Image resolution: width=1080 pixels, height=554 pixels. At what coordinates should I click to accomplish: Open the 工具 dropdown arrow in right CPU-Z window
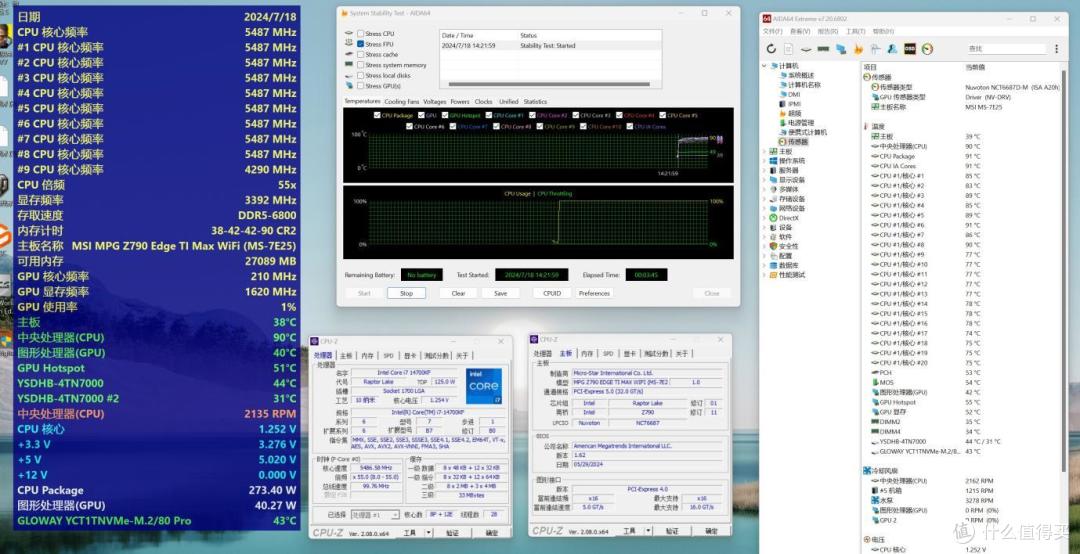click(650, 531)
